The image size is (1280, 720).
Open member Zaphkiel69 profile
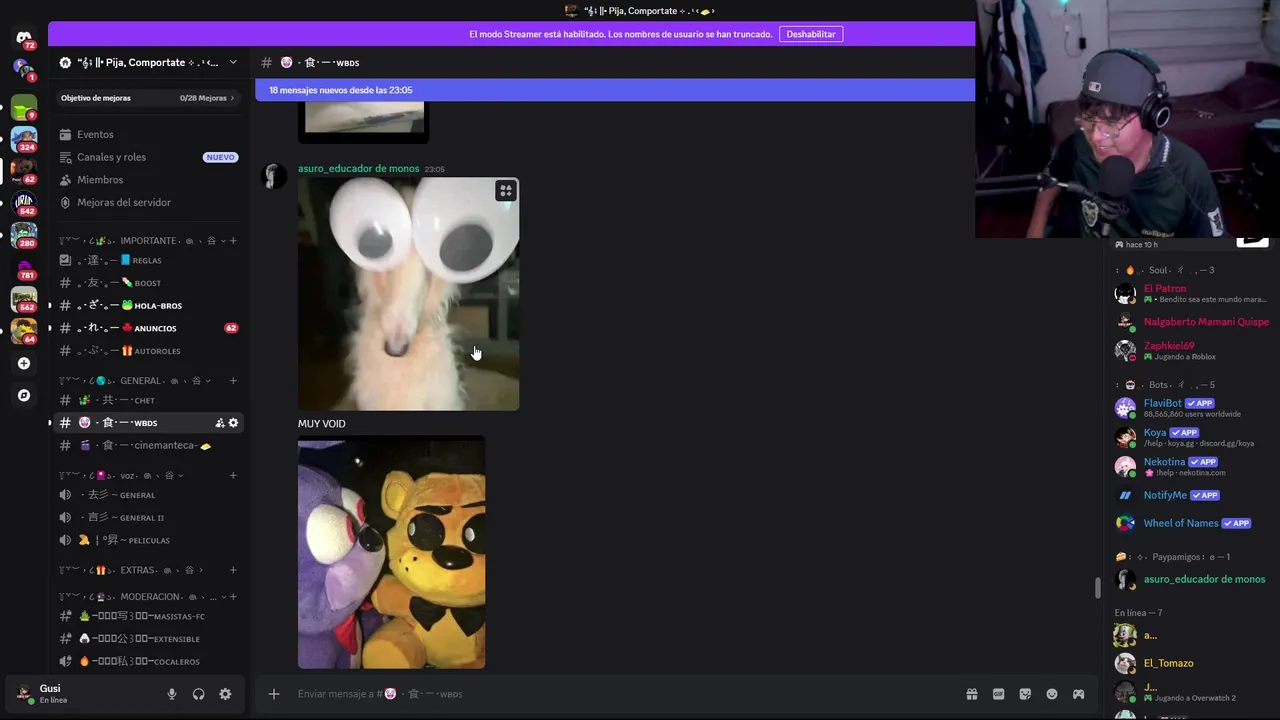pos(1192,350)
